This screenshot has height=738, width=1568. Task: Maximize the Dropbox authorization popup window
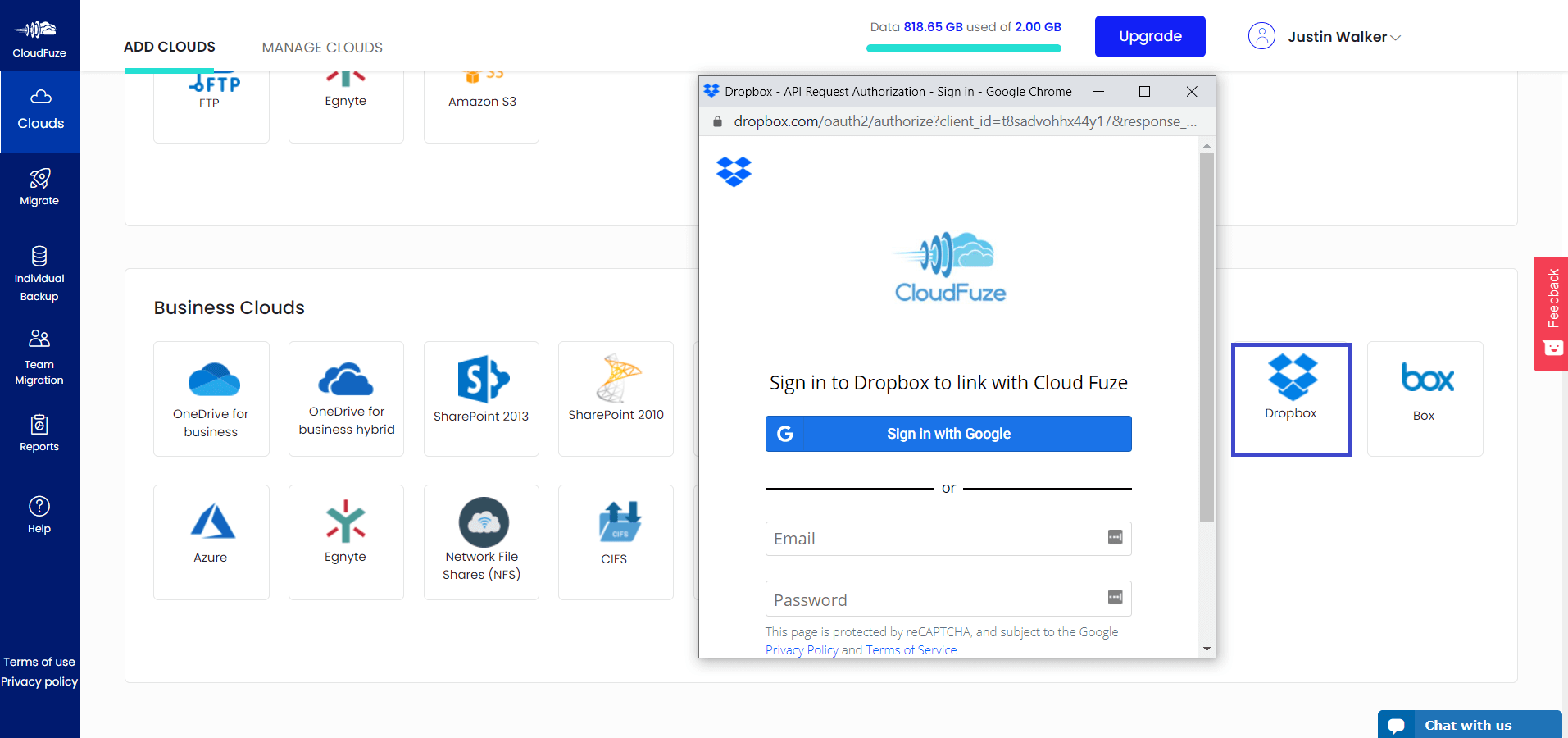tap(1145, 92)
